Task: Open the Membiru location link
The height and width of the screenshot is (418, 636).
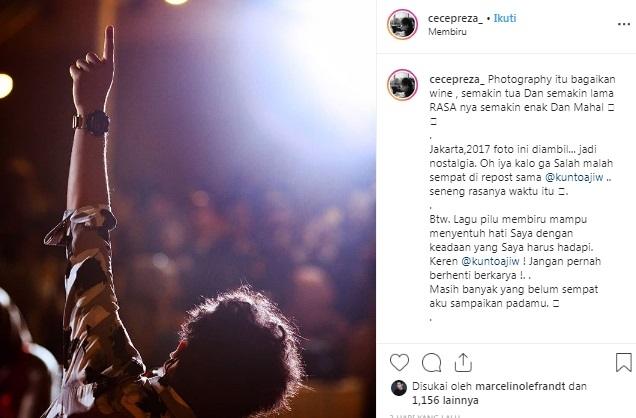Action: [447, 32]
